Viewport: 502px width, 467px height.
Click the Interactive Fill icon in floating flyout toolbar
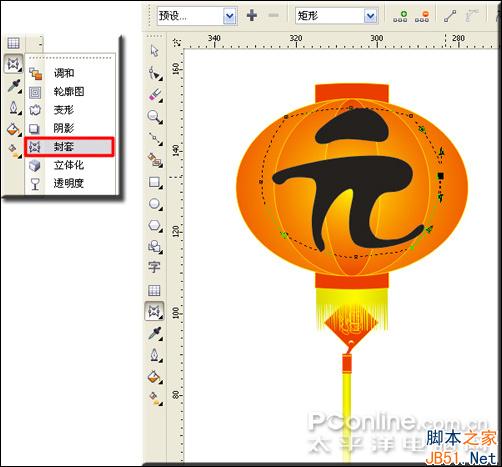tap(14, 151)
